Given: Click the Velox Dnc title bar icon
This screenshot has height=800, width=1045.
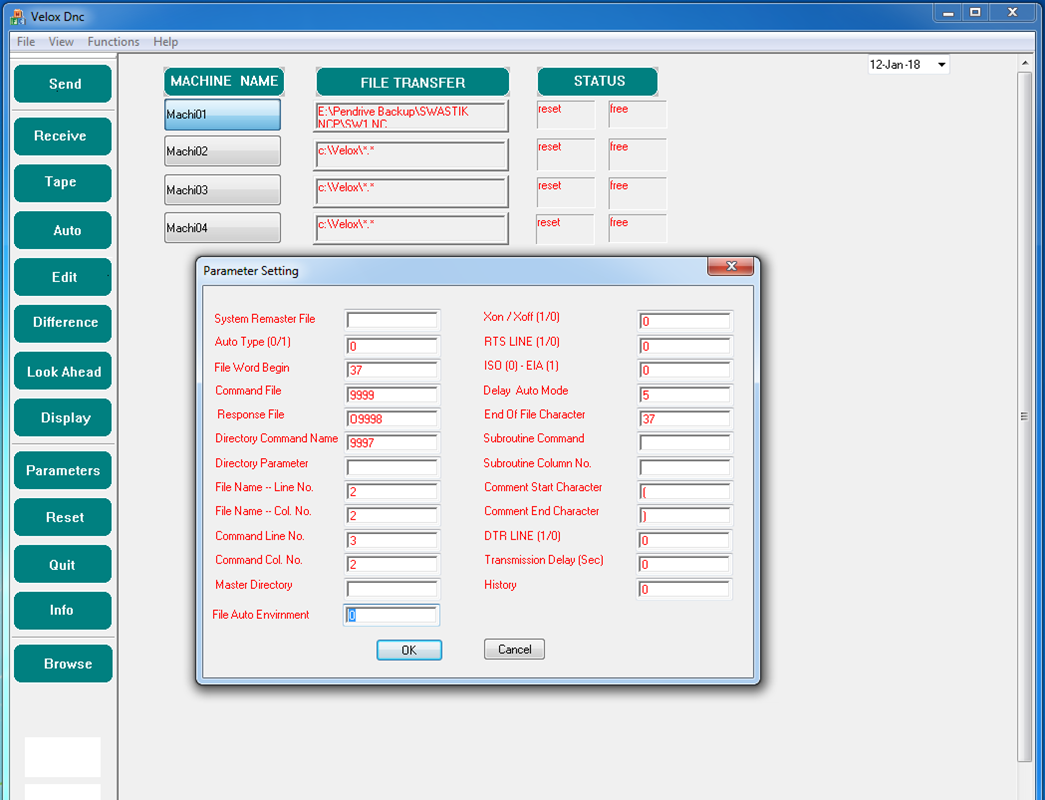Looking at the screenshot, I should pos(16,17).
